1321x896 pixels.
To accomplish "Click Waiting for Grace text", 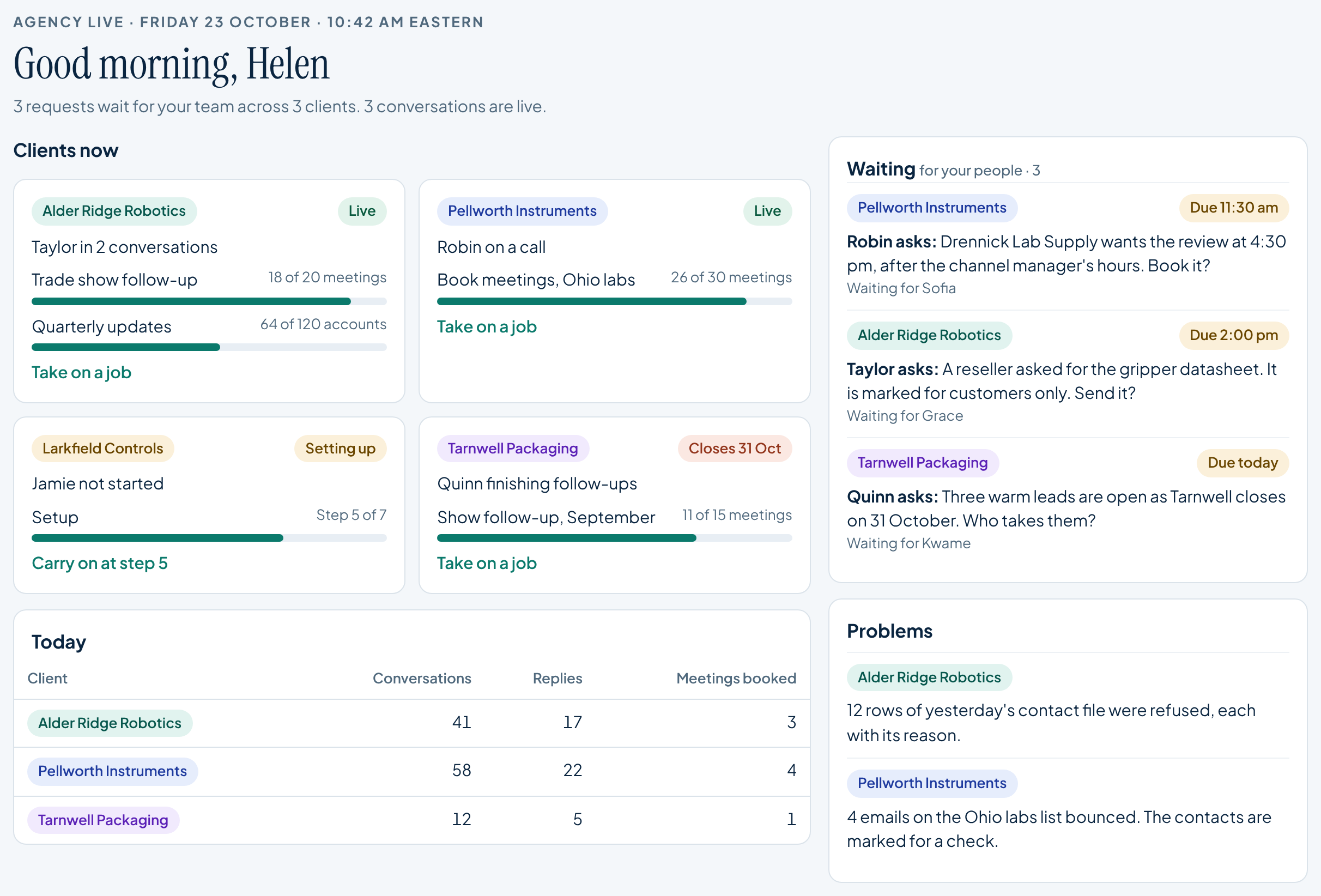I will tap(905, 416).
